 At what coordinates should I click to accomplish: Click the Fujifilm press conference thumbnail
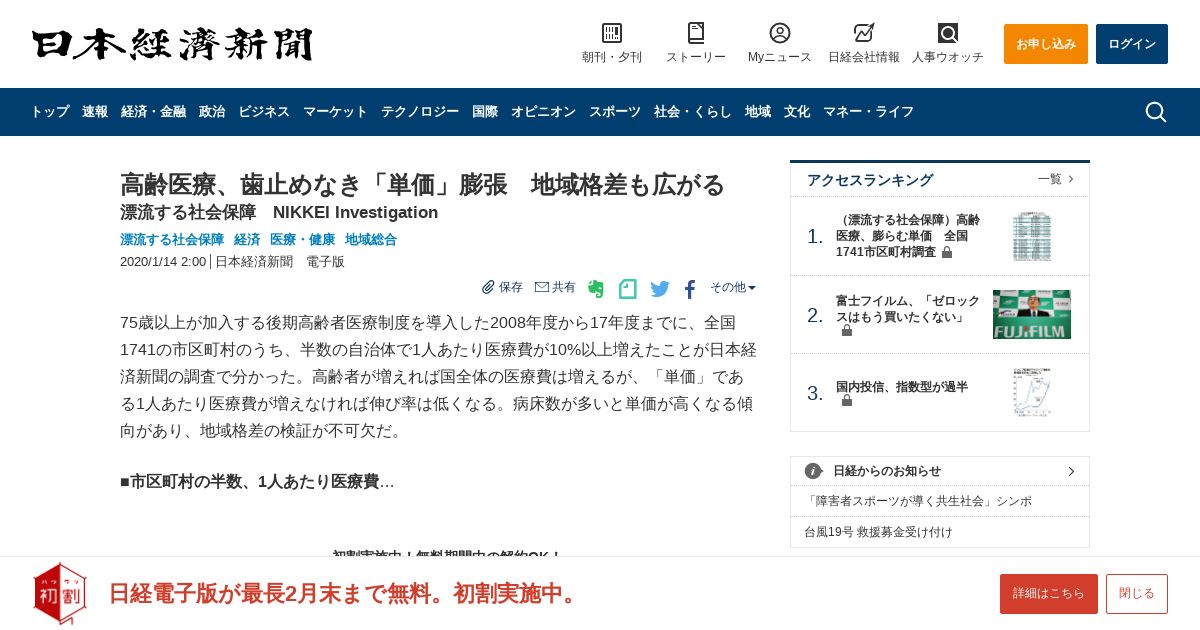[1032, 315]
